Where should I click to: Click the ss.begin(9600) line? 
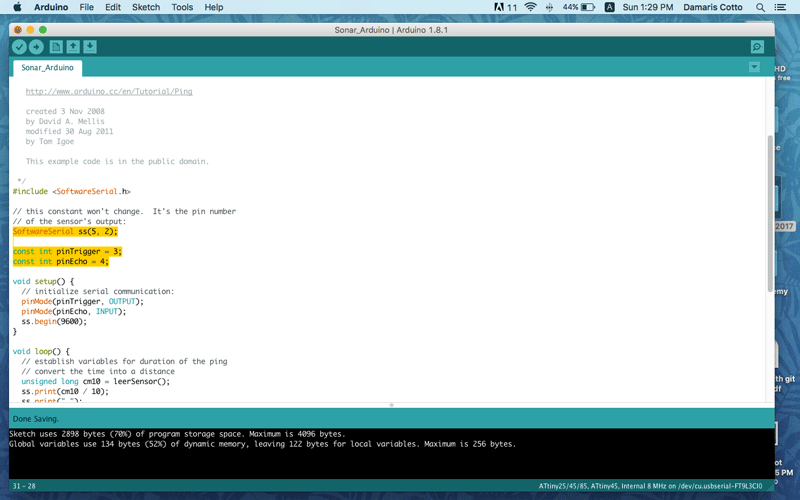click(x=54, y=321)
